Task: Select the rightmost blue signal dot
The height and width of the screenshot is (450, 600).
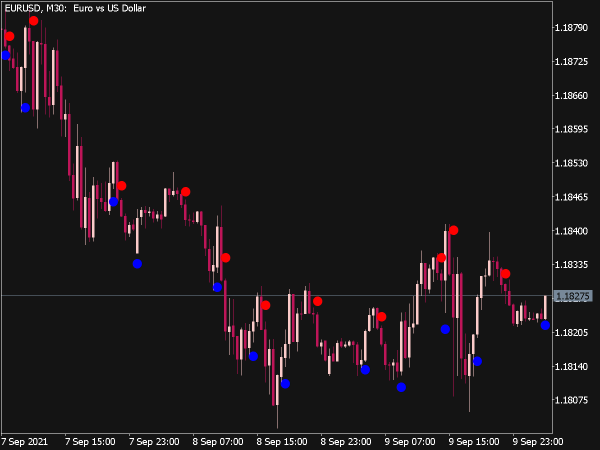Action: coord(545,325)
